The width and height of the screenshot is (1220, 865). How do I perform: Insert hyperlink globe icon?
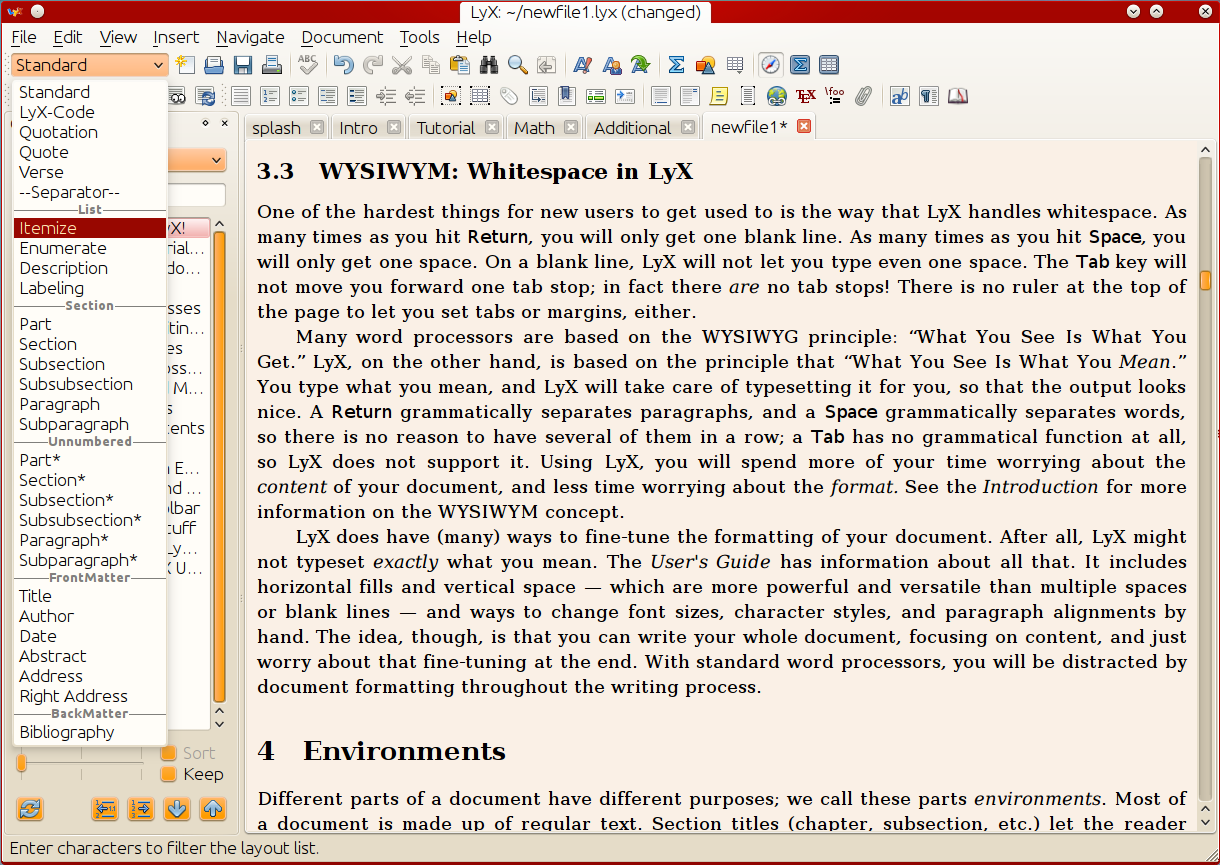coord(777,96)
